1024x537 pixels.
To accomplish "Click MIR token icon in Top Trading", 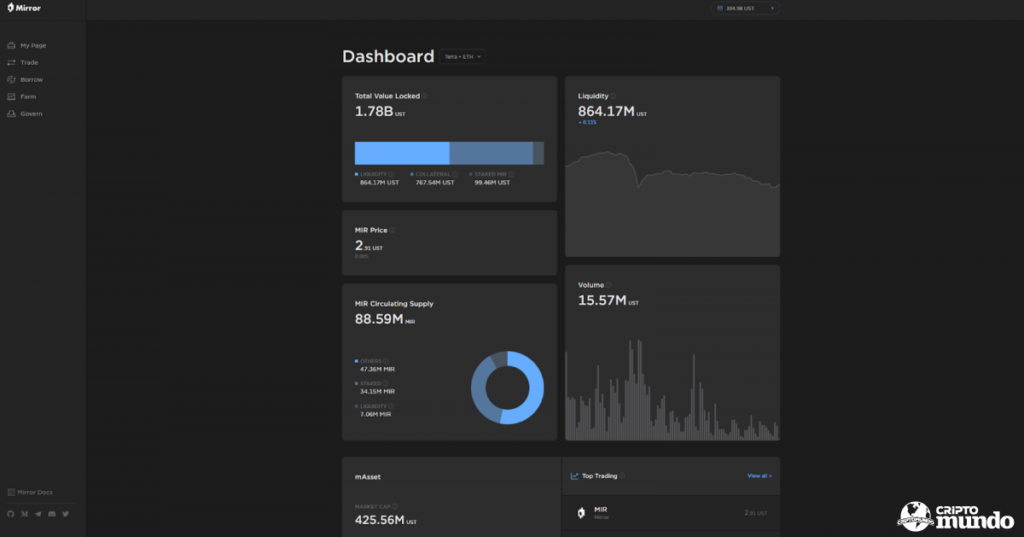I will coord(581,512).
